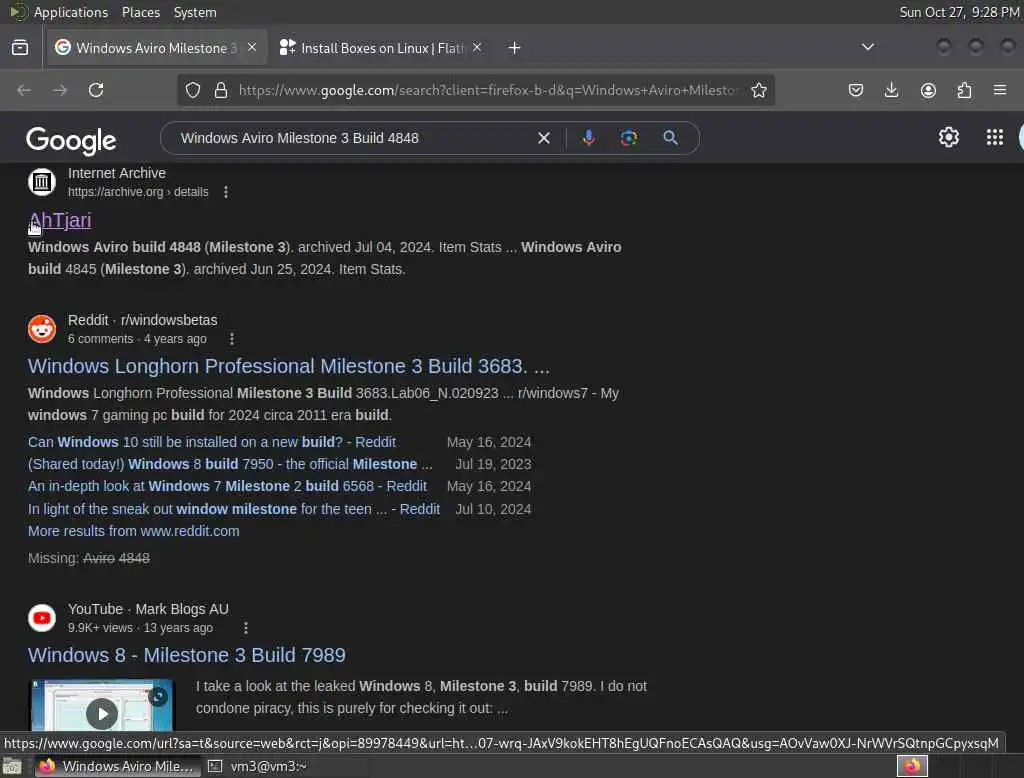The height and width of the screenshot is (778, 1024).
Task: Search by image with Google Lens
Action: 629,138
